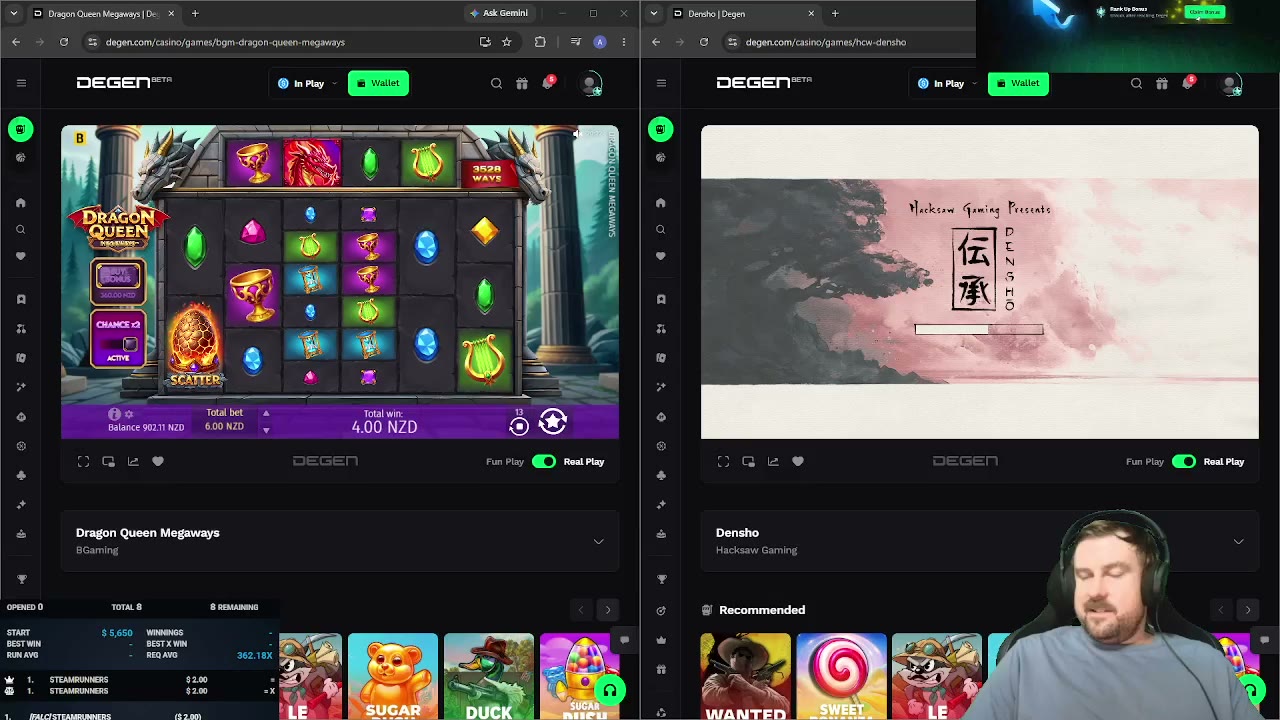The height and width of the screenshot is (720, 1280).
Task: Click Buy Bonus in Dragon Queen slot
Action: click(118, 281)
